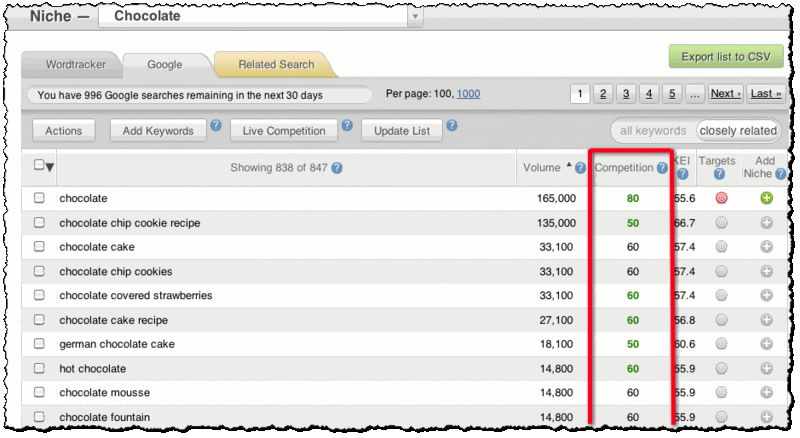Image resolution: width=800 pixels, height=438 pixels.
Task: Go to page 4
Action: click(x=648, y=93)
